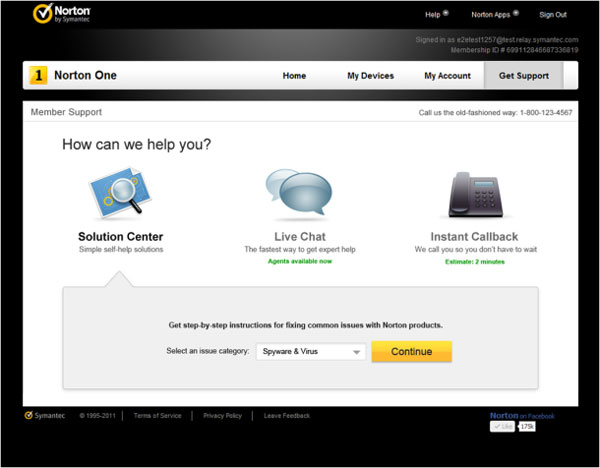This screenshot has height=468, width=600.
Task: Click the "Estimate: 2 minutes" text
Action: [474, 262]
